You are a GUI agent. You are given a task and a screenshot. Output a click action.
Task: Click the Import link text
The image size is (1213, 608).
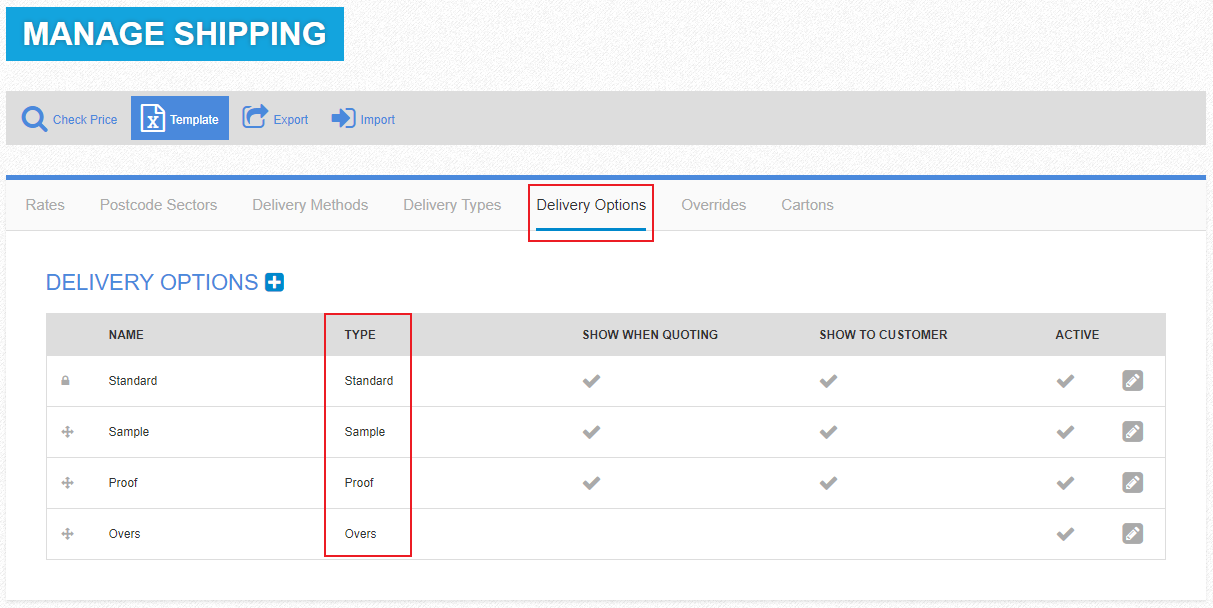(x=378, y=120)
